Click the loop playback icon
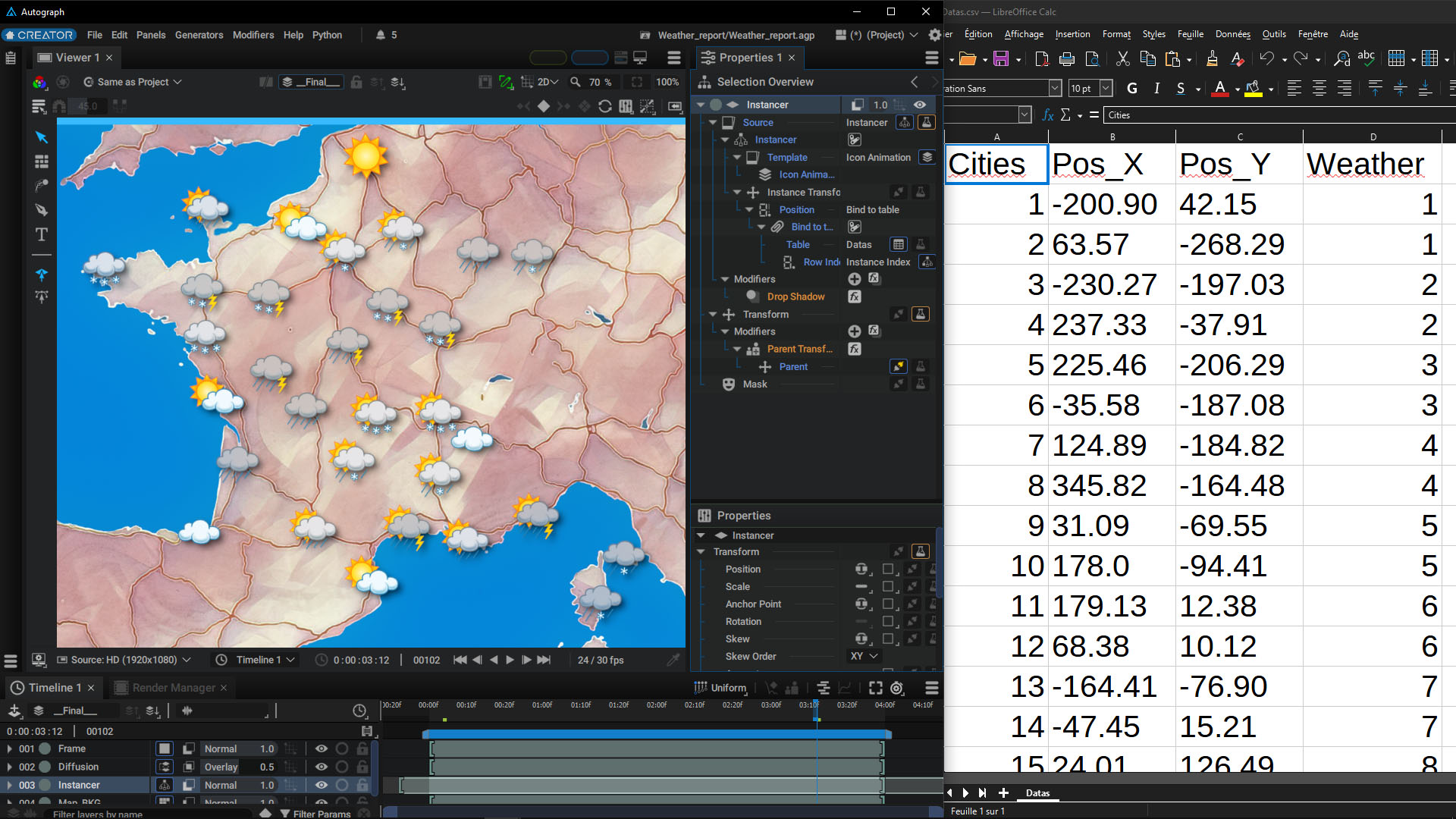 click(x=604, y=106)
